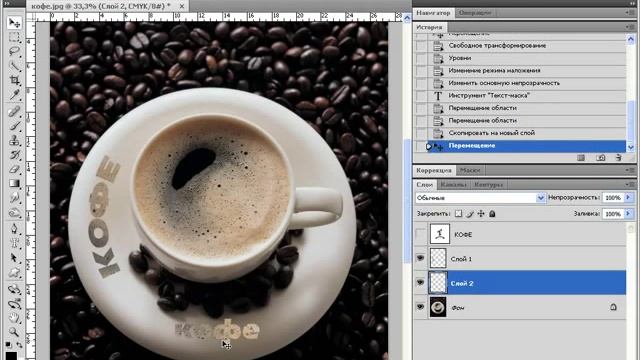The image size is (640, 360).
Task: Select the КОФЕ text layer thumbnail
Action: (440, 234)
